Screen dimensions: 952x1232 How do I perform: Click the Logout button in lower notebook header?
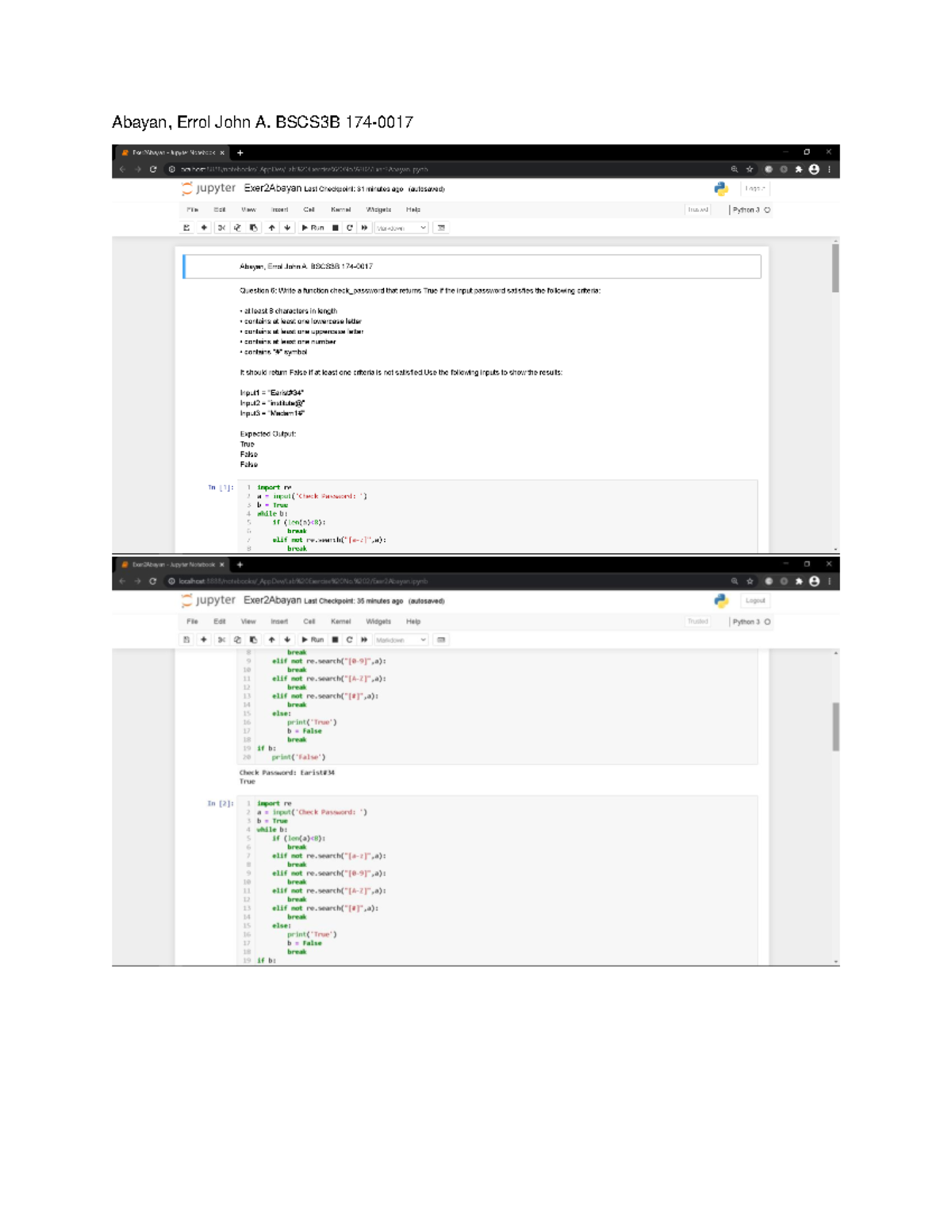(754, 601)
